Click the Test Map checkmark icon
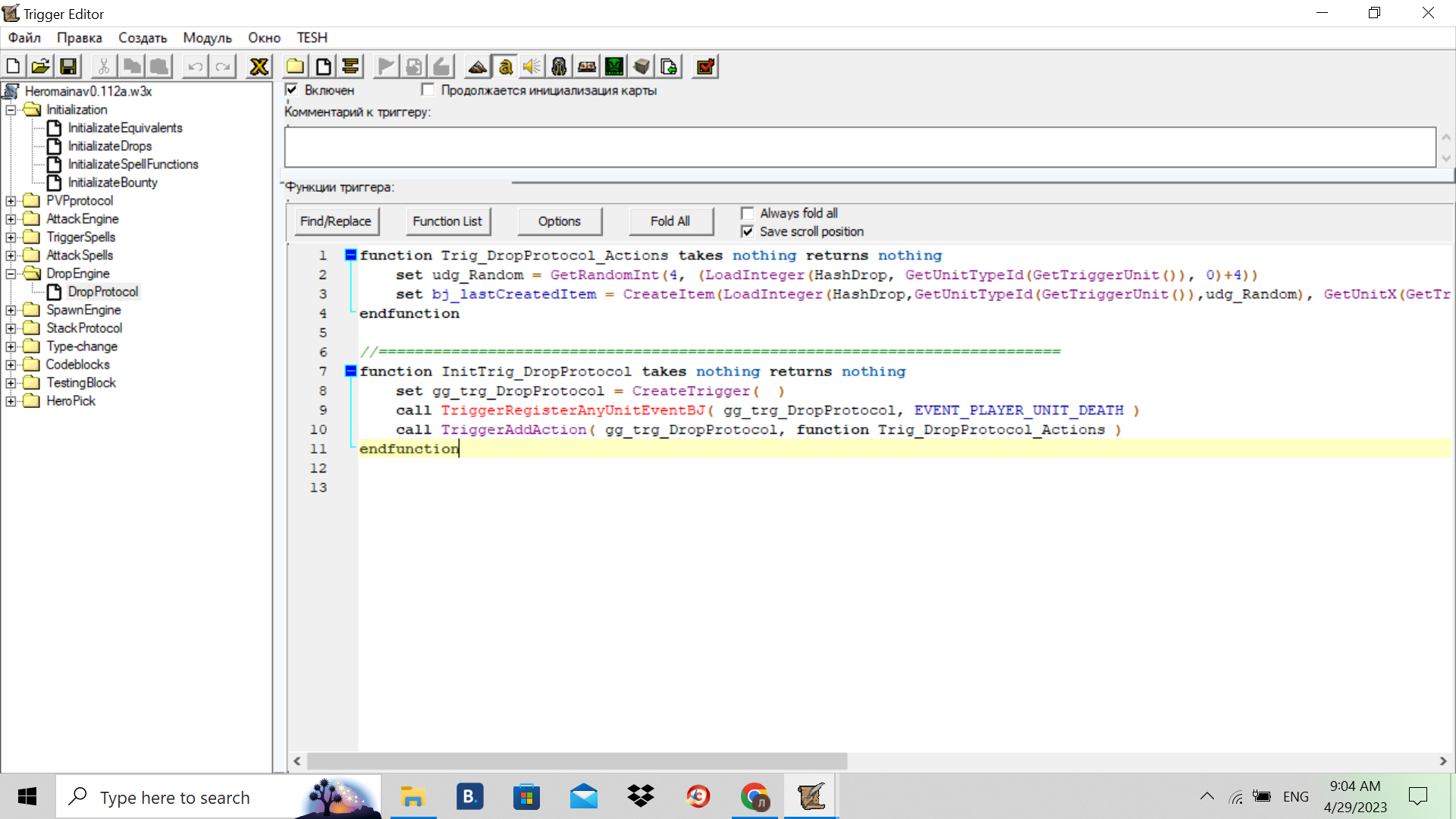 (705, 67)
